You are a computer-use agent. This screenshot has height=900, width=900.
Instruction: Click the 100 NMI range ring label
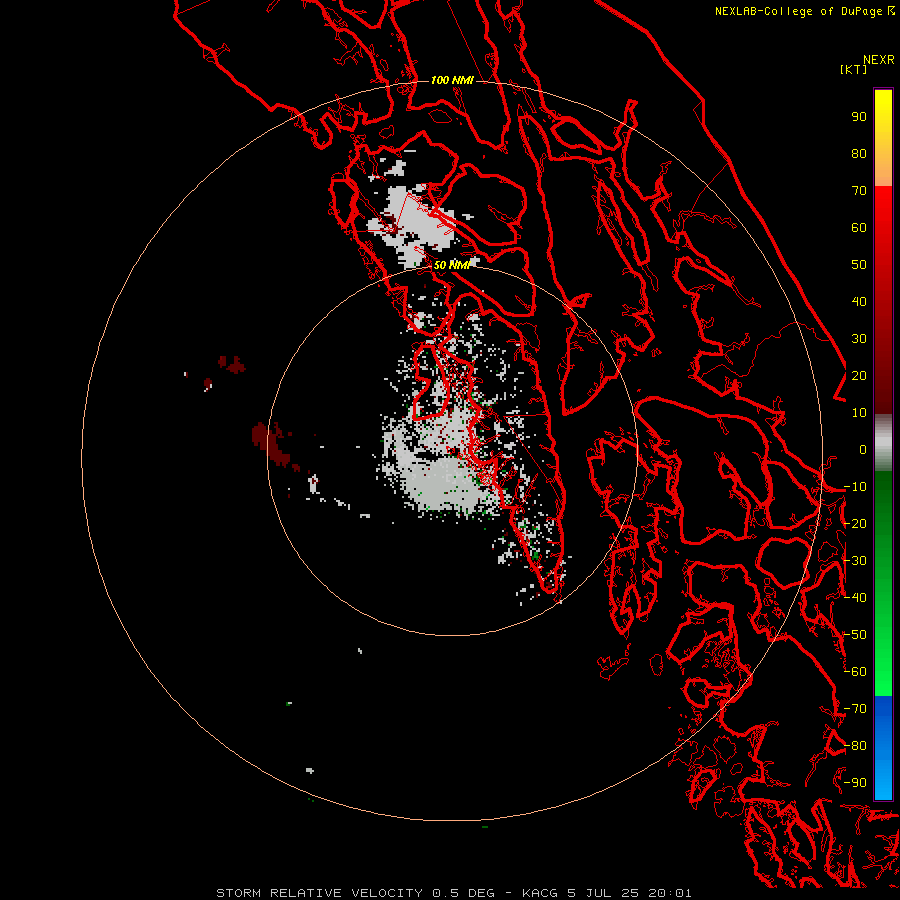452,80
